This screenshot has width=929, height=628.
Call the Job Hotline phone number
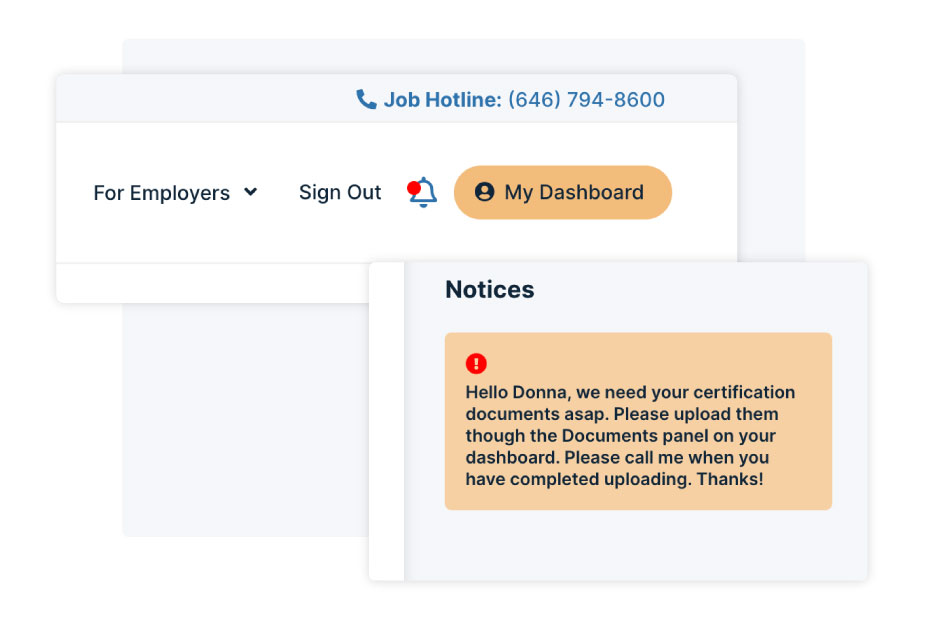[586, 100]
